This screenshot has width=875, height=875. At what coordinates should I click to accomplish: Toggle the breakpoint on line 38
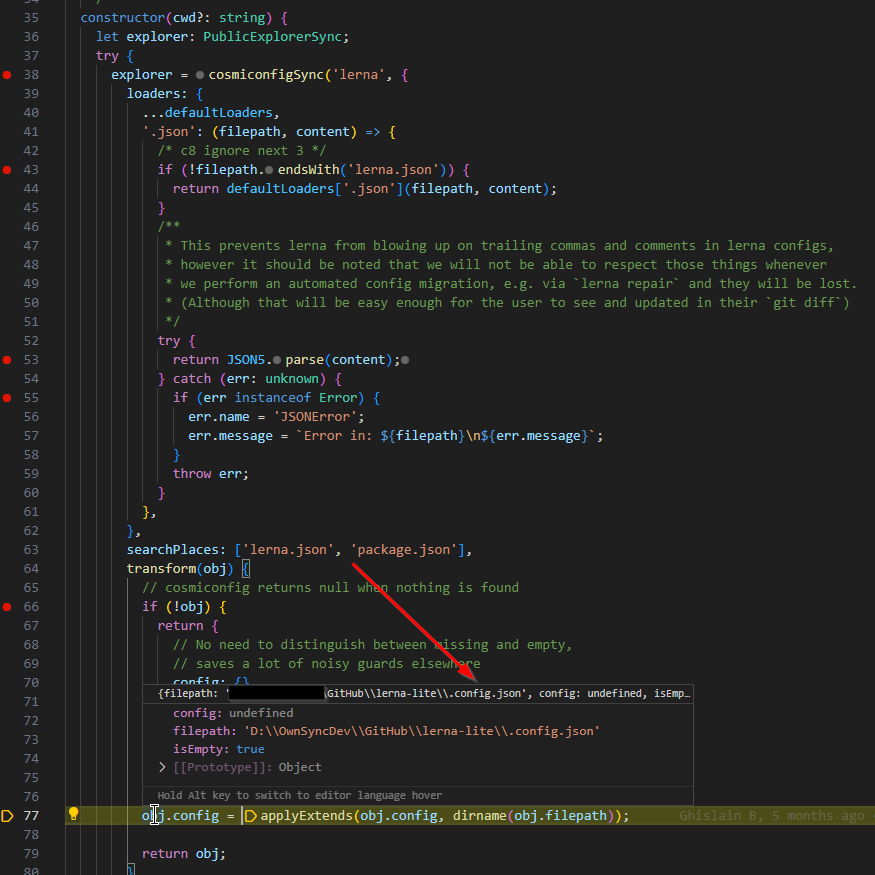pyautogui.click(x=6, y=74)
